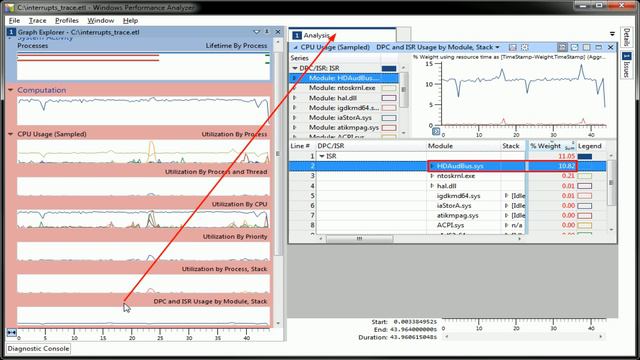Expand the Module: hal.dll series item
The width and height of the screenshot is (640, 360).
click(295, 98)
